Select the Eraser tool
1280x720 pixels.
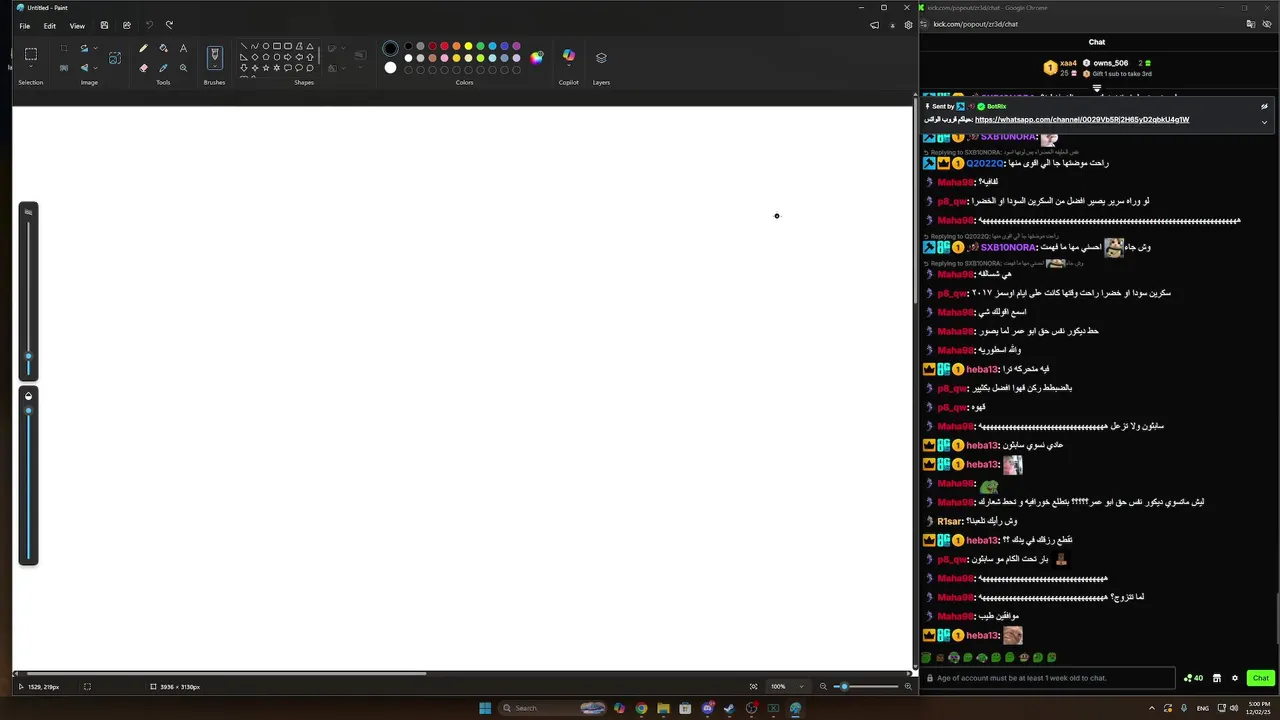click(144, 68)
